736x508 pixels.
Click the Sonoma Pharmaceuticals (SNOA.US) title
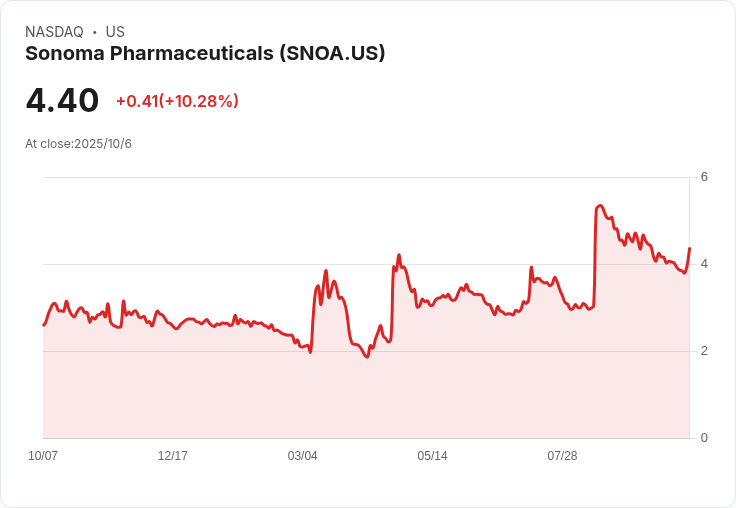click(x=205, y=54)
